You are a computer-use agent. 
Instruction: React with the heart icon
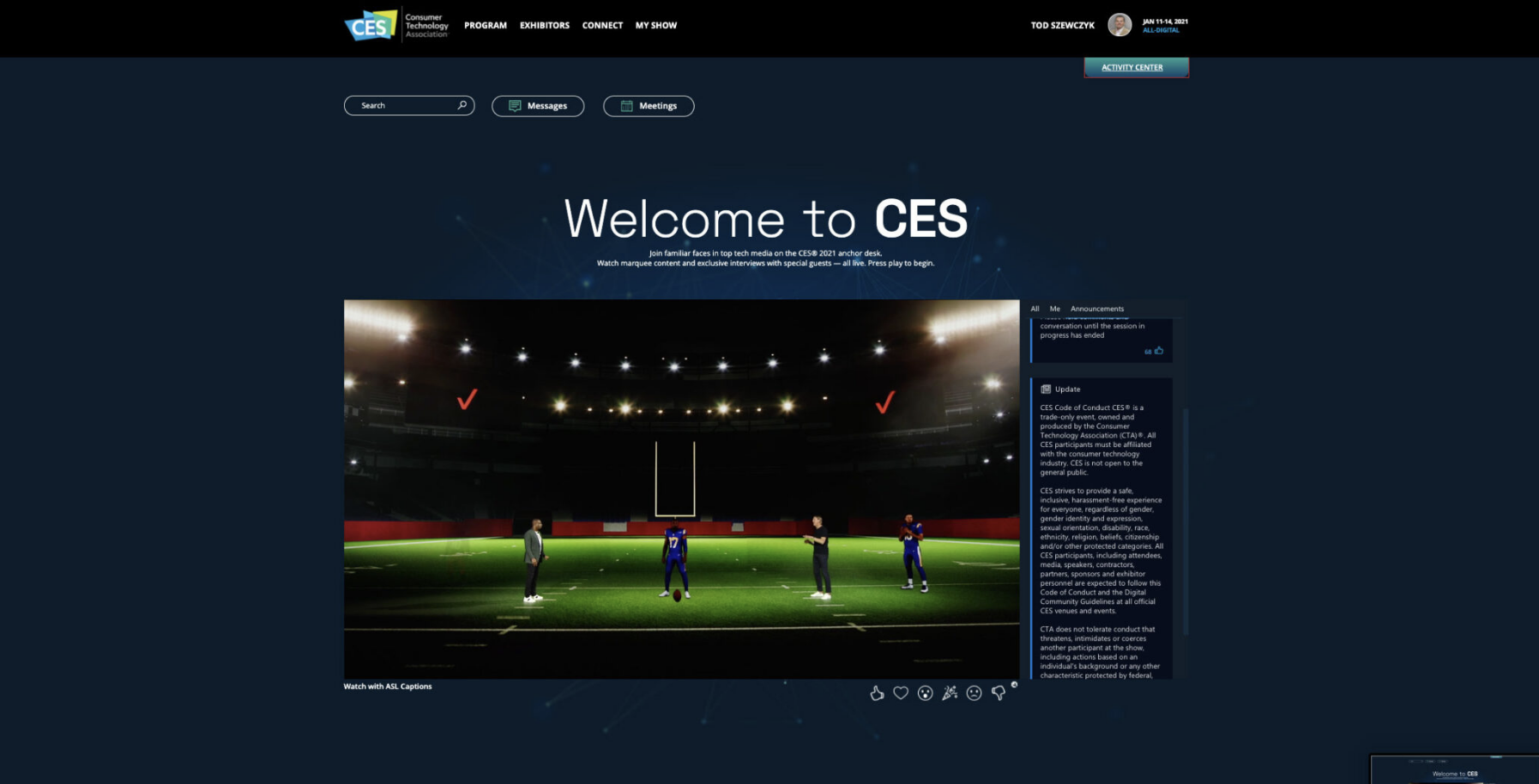pos(901,693)
